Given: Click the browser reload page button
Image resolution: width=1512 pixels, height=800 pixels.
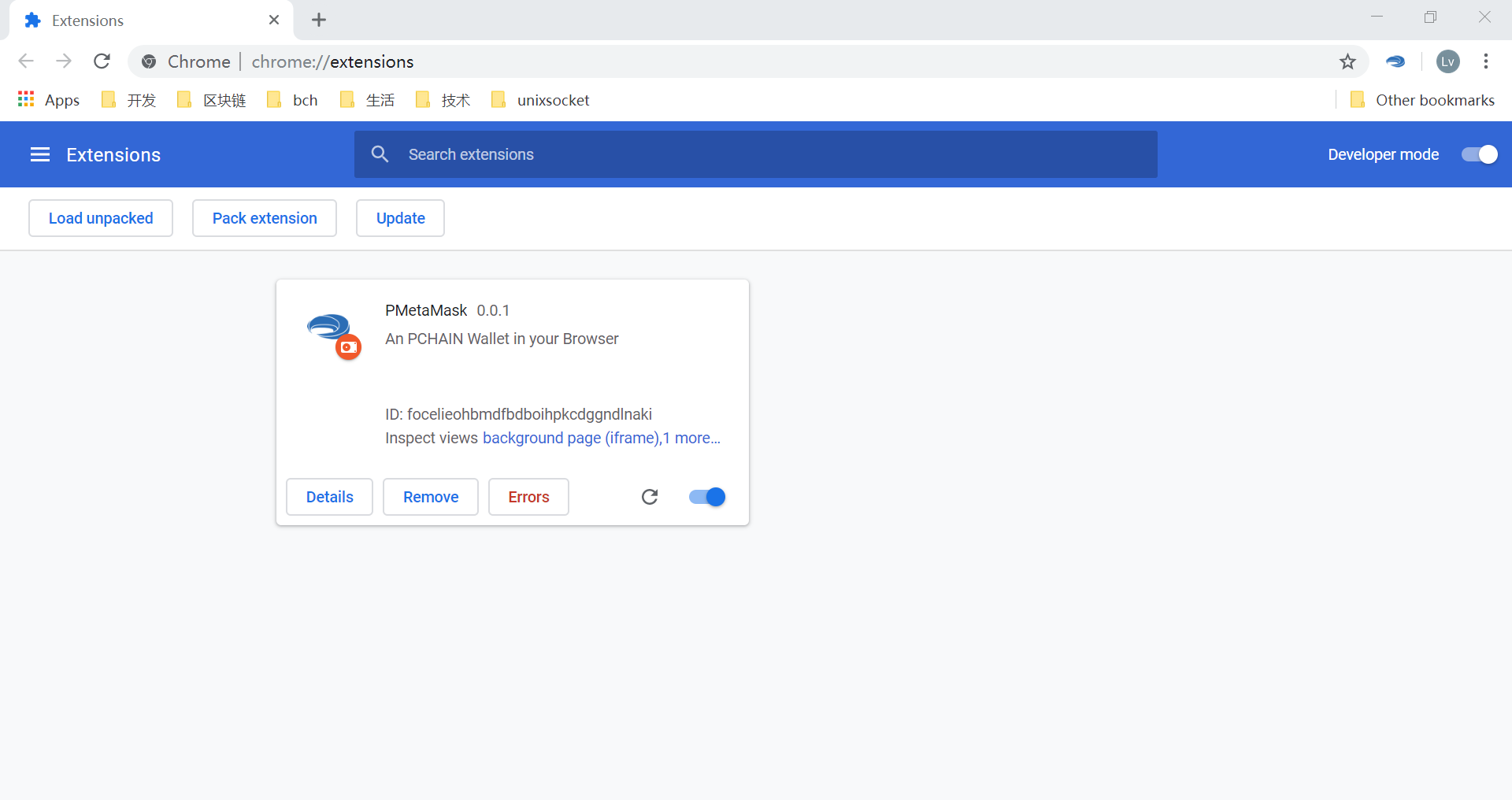Looking at the screenshot, I should click(x=102, y=61).
